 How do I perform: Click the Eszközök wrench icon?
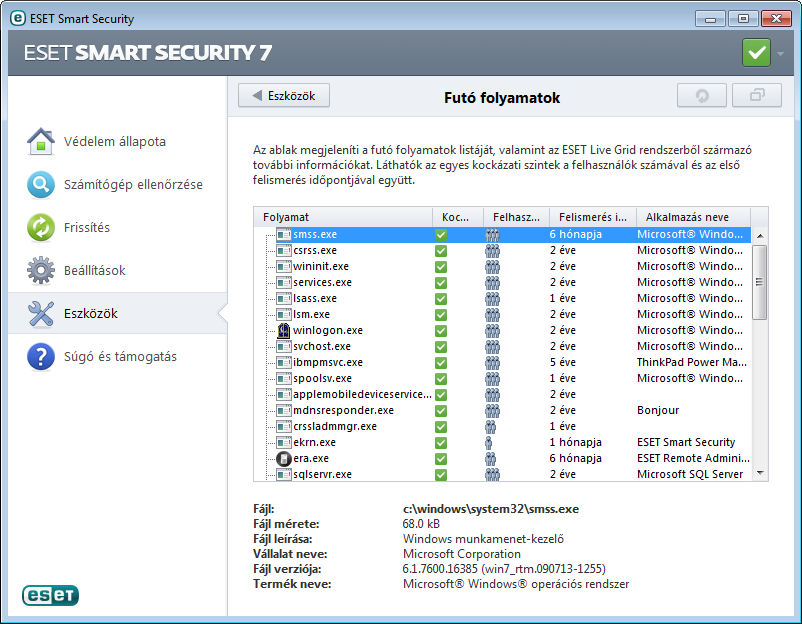coord(40,313)
